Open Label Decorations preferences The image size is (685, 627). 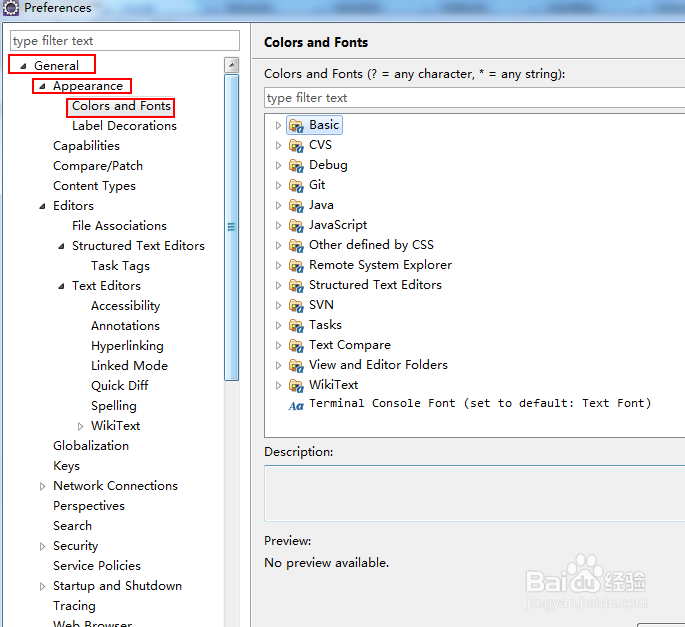[124, 126]
